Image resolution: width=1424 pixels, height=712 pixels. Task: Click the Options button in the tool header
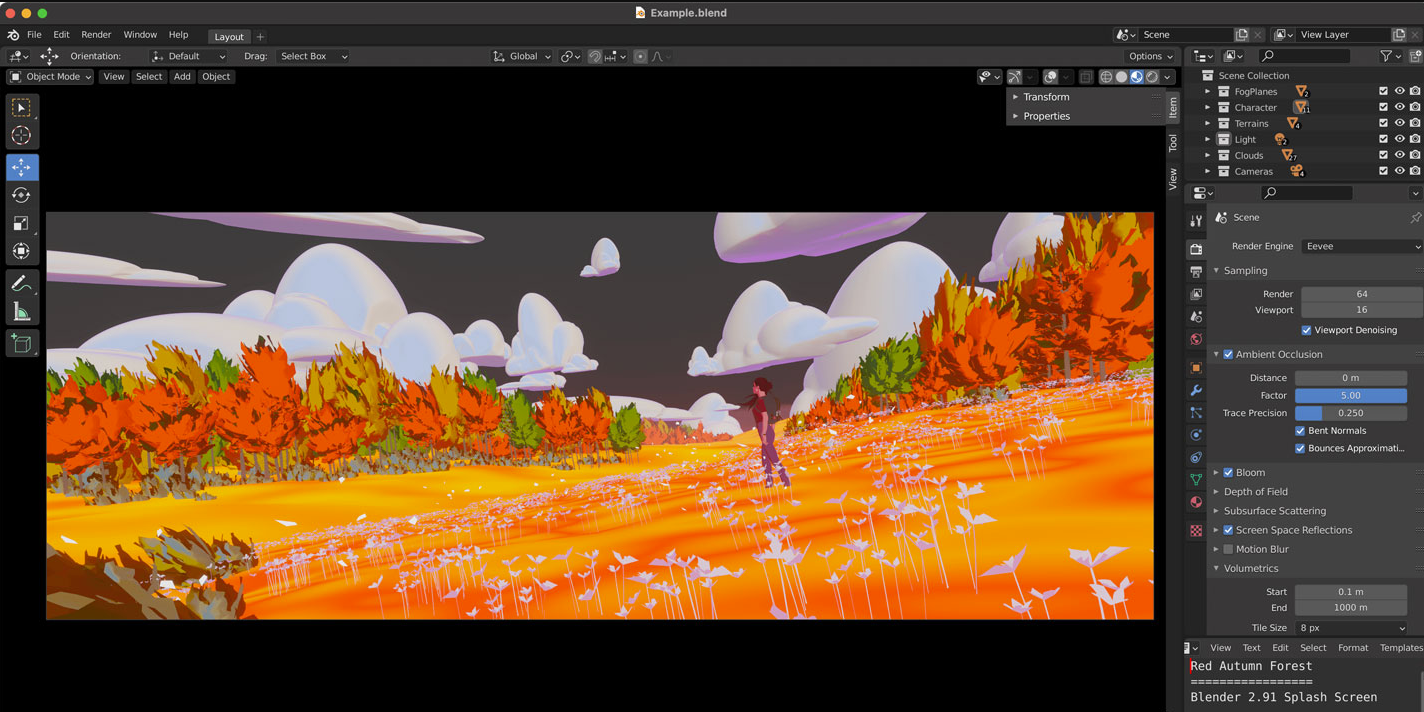(x=1150, y=57)
